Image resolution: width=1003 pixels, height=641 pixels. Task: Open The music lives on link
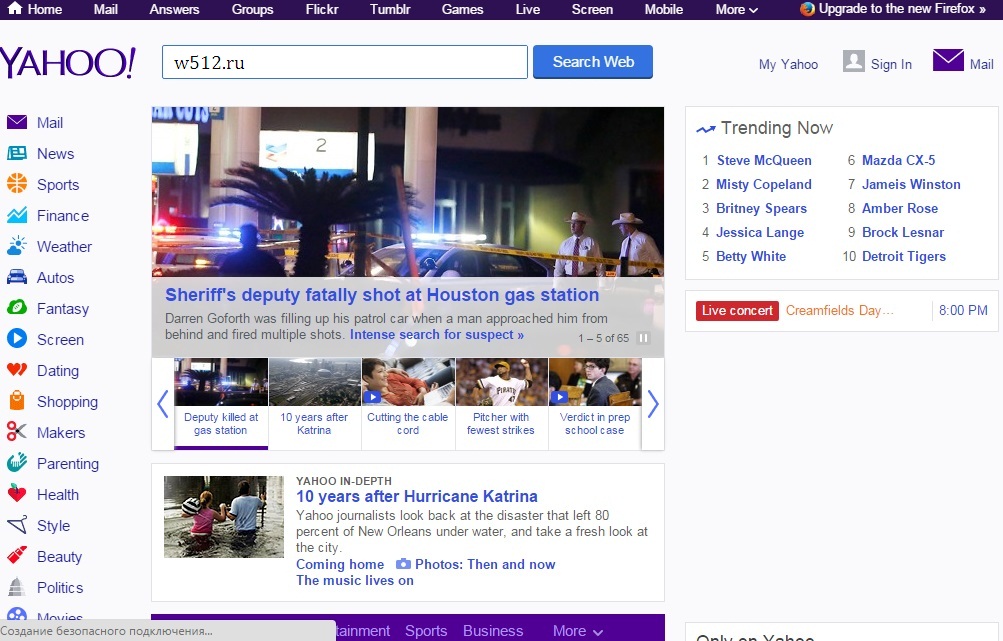354,580
